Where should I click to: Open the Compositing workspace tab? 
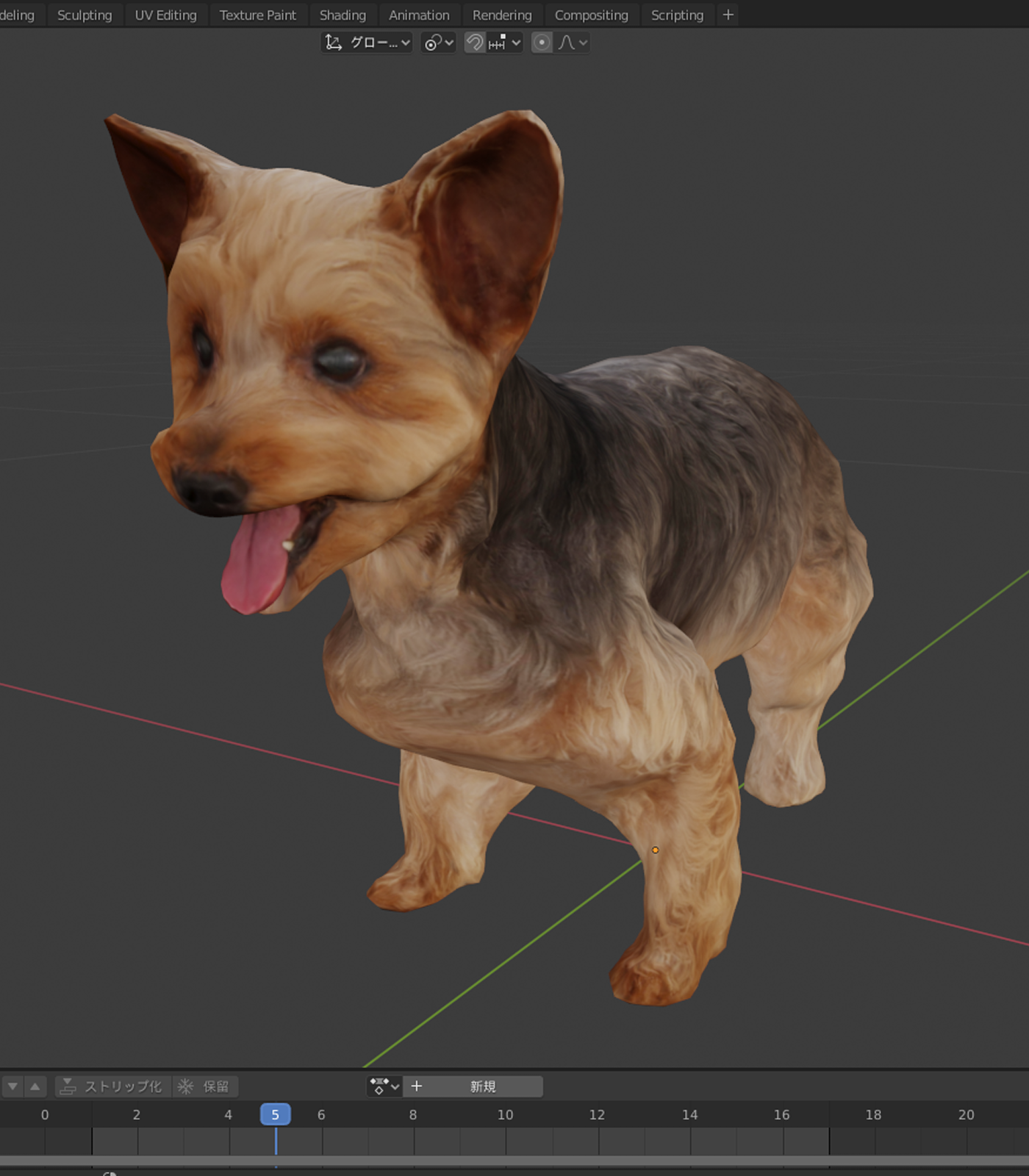pos(591,15)
